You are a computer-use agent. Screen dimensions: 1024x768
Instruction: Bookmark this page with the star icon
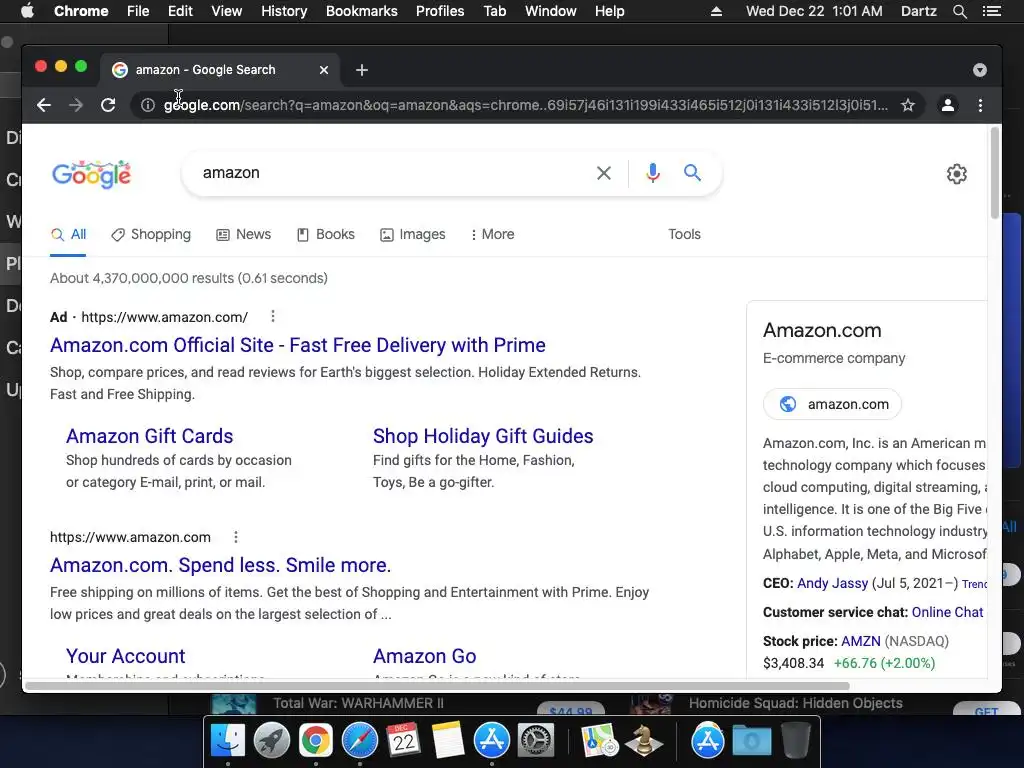tap(908, 105)
